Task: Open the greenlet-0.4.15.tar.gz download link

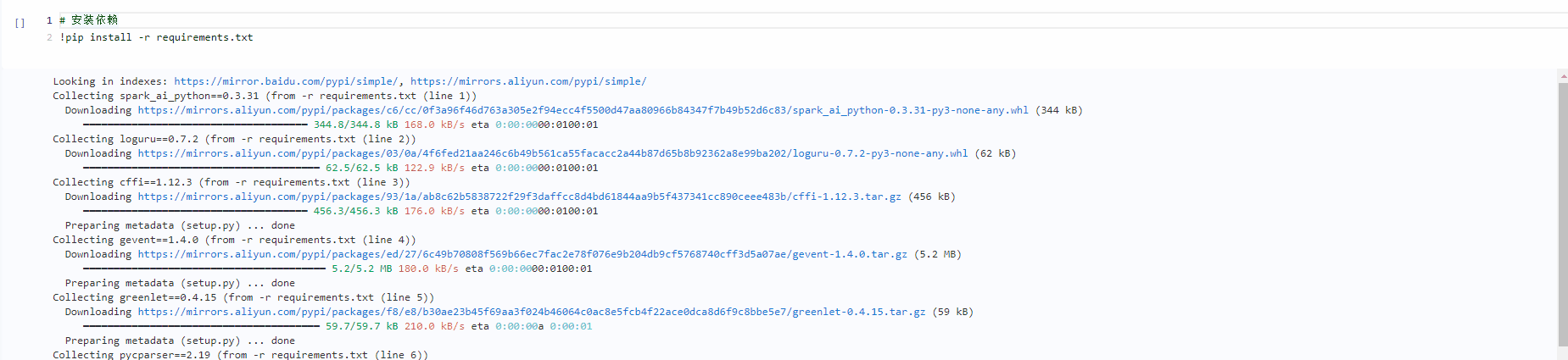Action: point(532,312)
